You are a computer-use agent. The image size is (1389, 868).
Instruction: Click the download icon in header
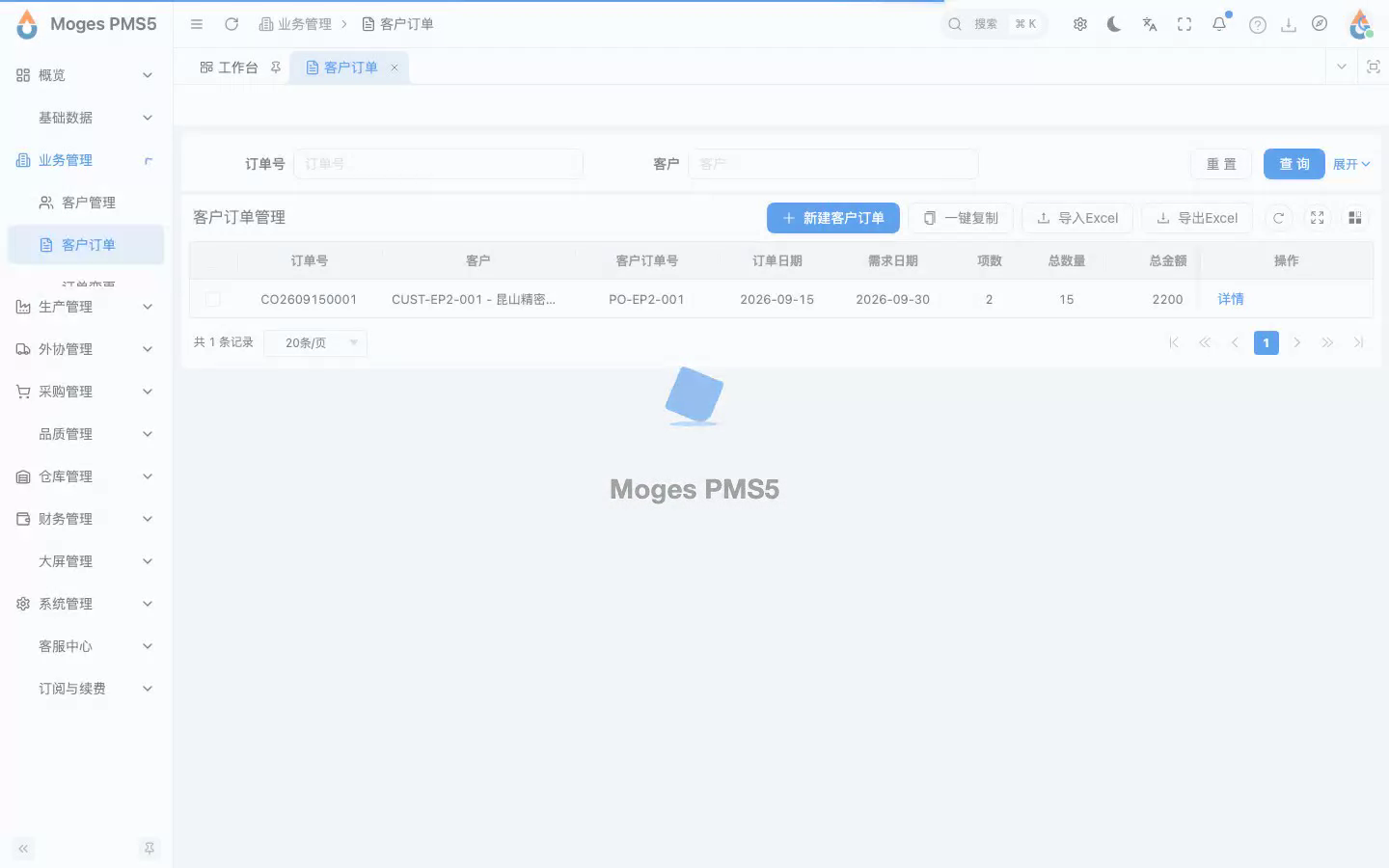1289,25
